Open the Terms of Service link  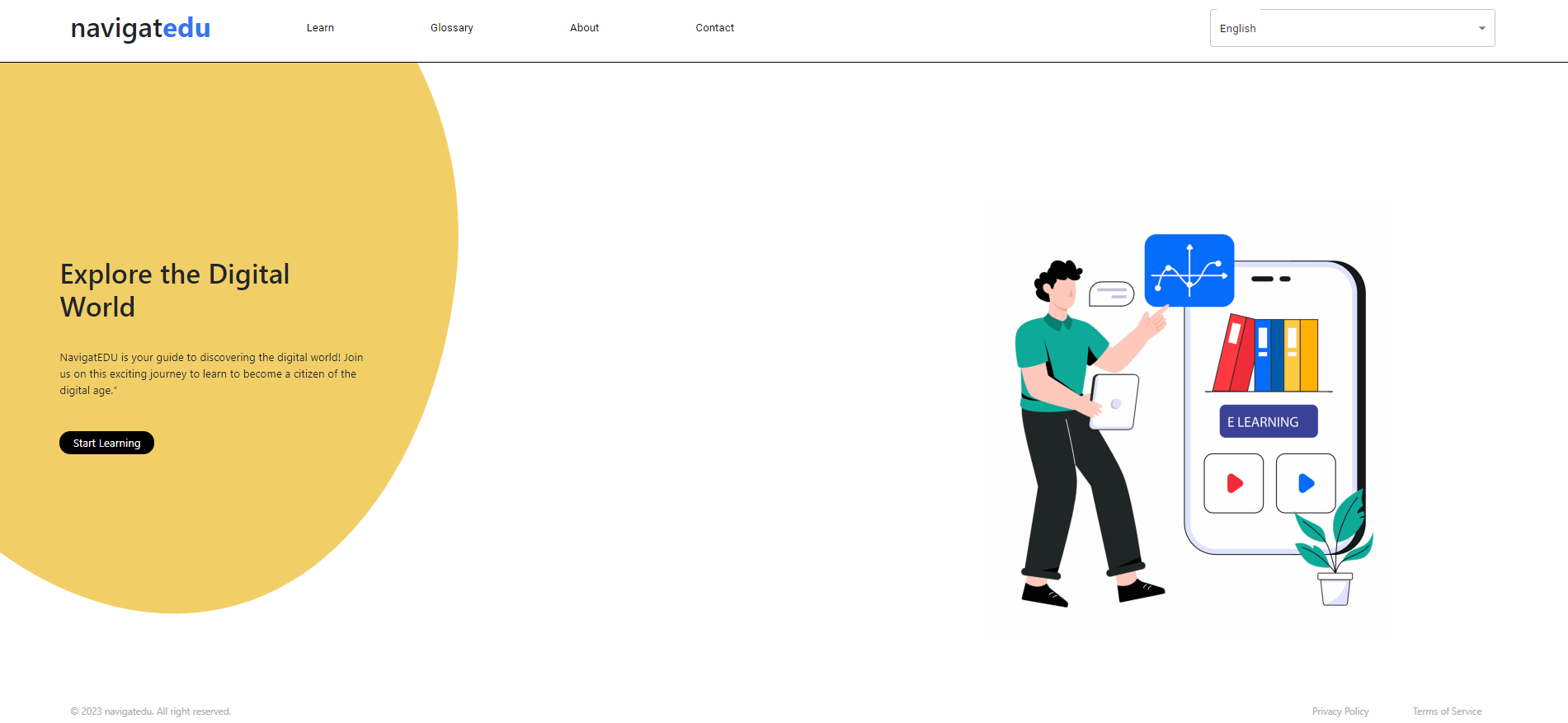[x=1447, y=711]
